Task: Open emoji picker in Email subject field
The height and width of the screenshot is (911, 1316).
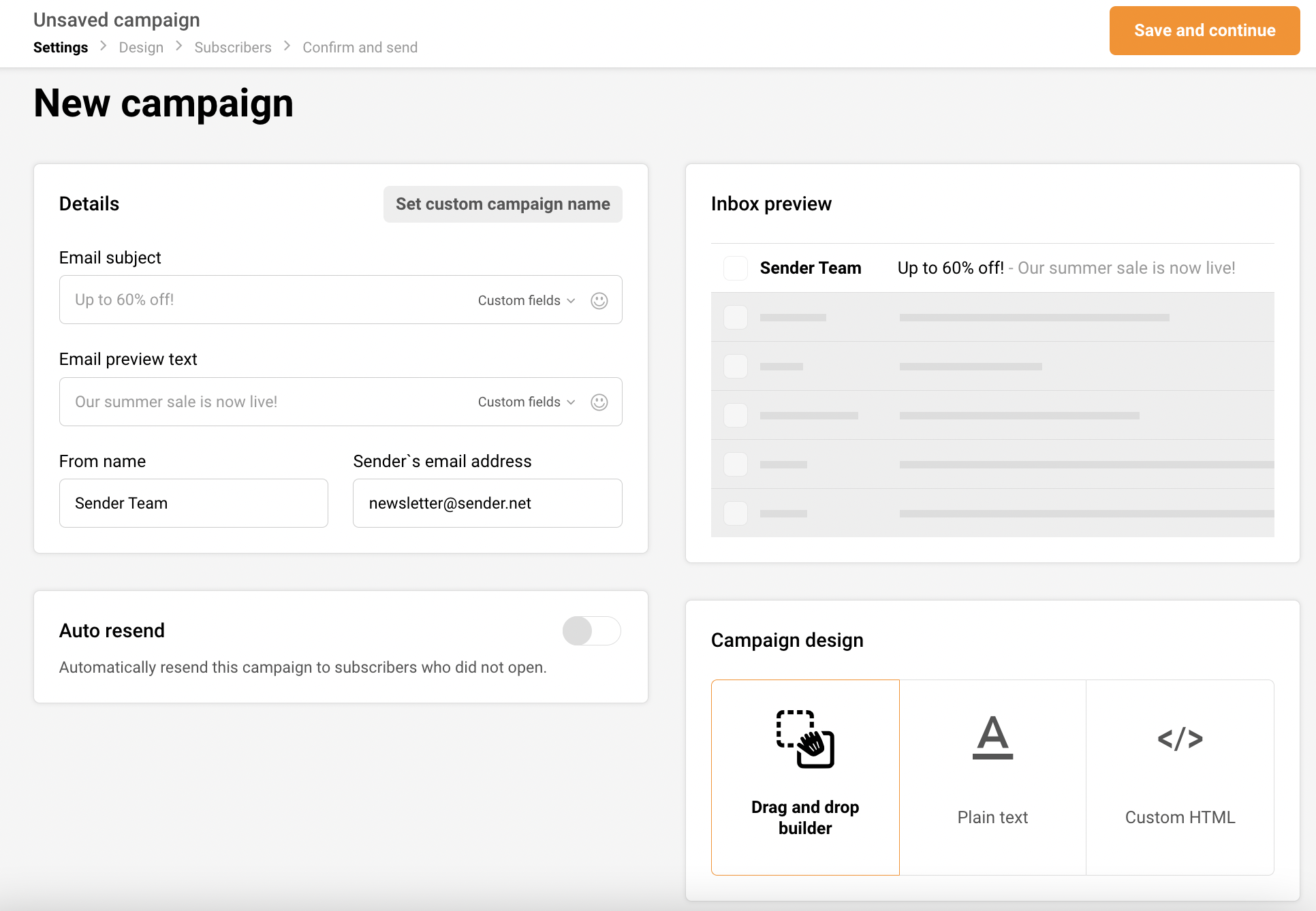Action: click(599, 300)
